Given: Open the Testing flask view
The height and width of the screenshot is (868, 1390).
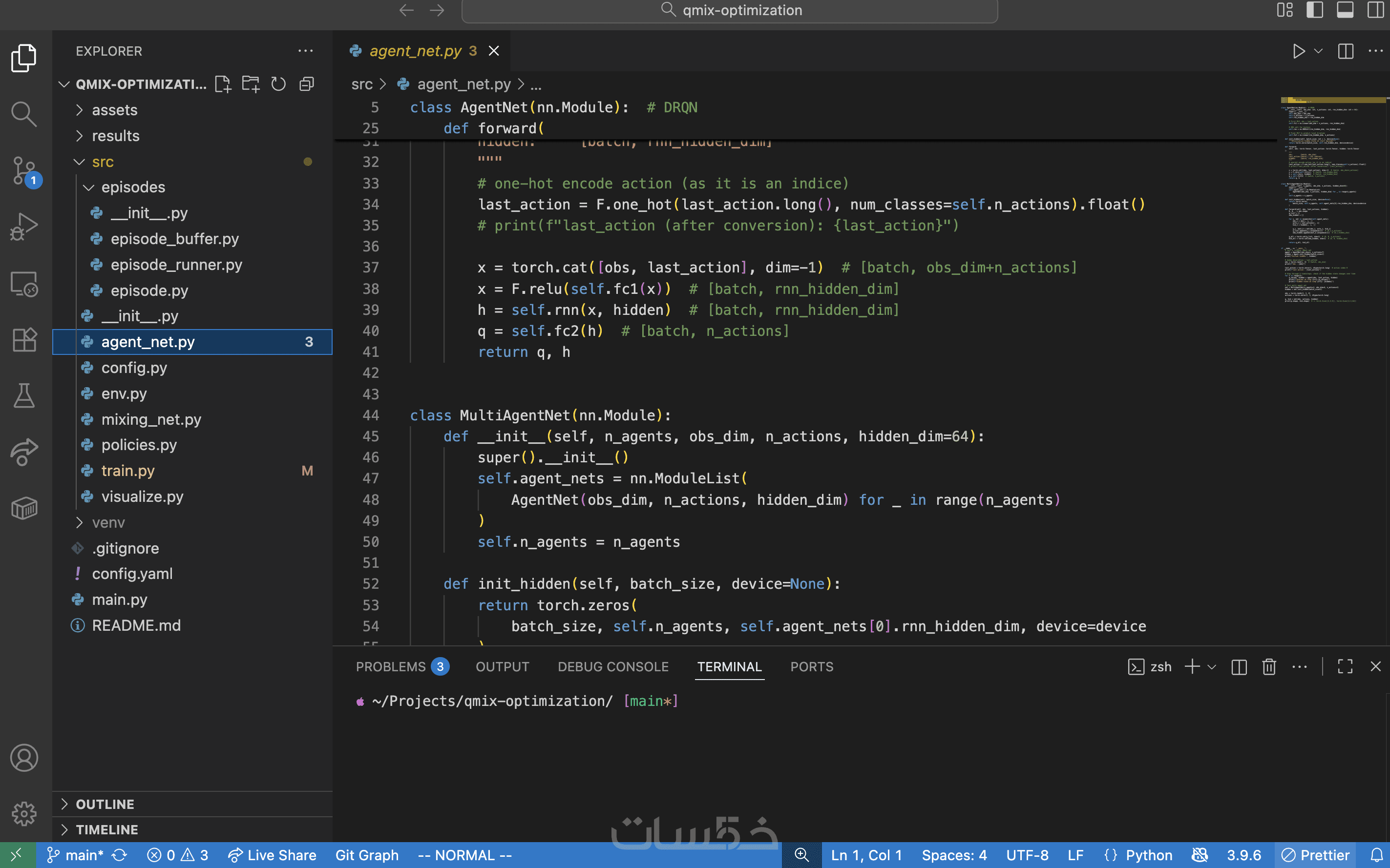Looking at the screenshot, I should (x=24, y=395).
